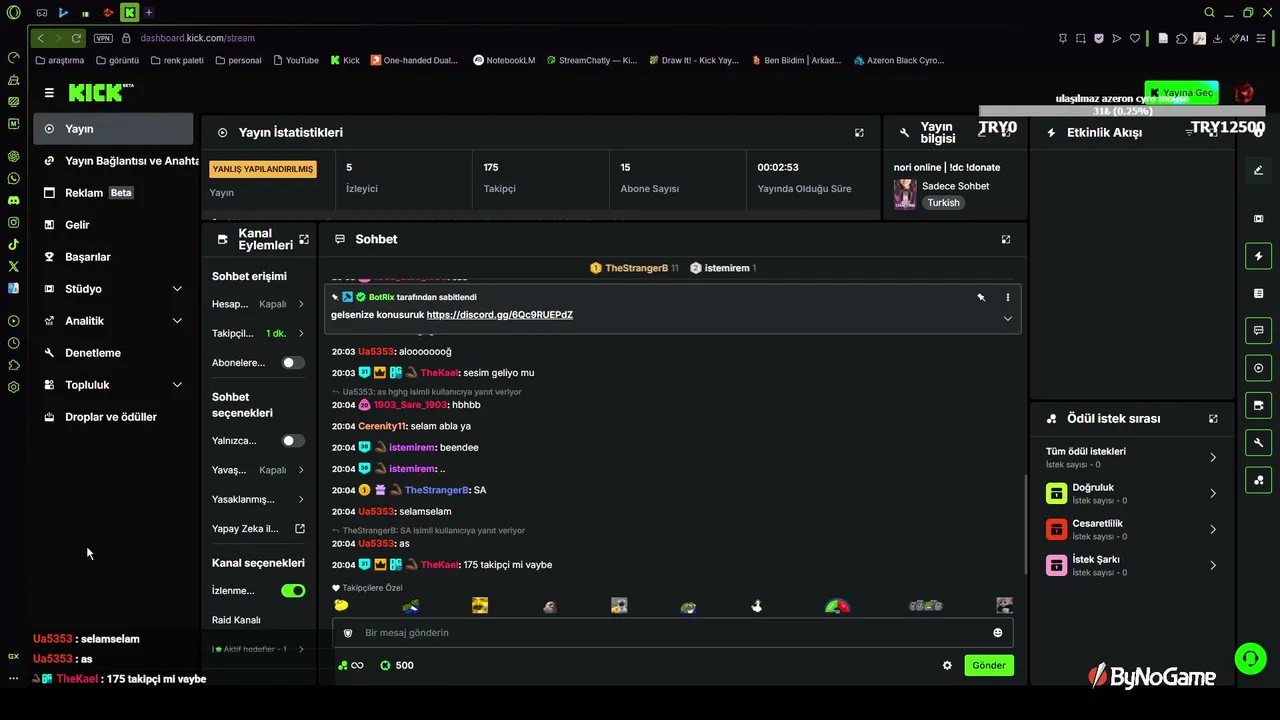
Task: Open X (Twitter) in the browser sidebar
Action: click(13, 266)
